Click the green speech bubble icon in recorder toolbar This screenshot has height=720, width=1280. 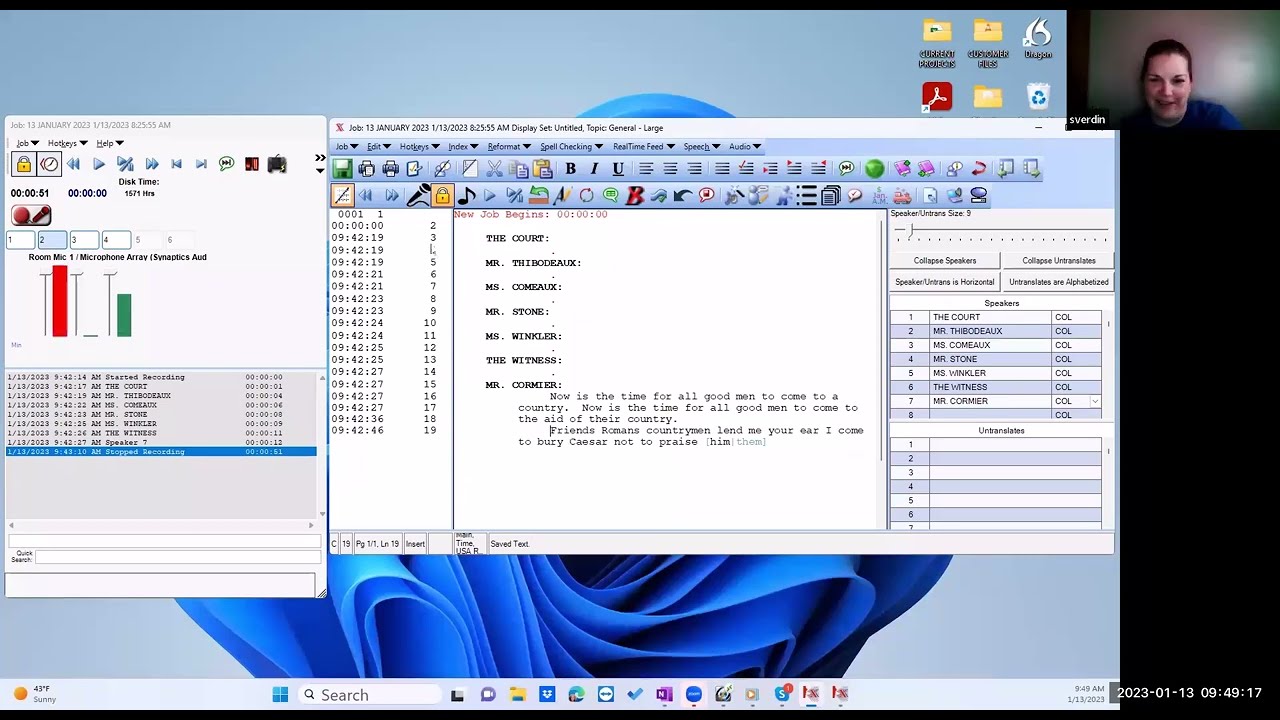227,164
